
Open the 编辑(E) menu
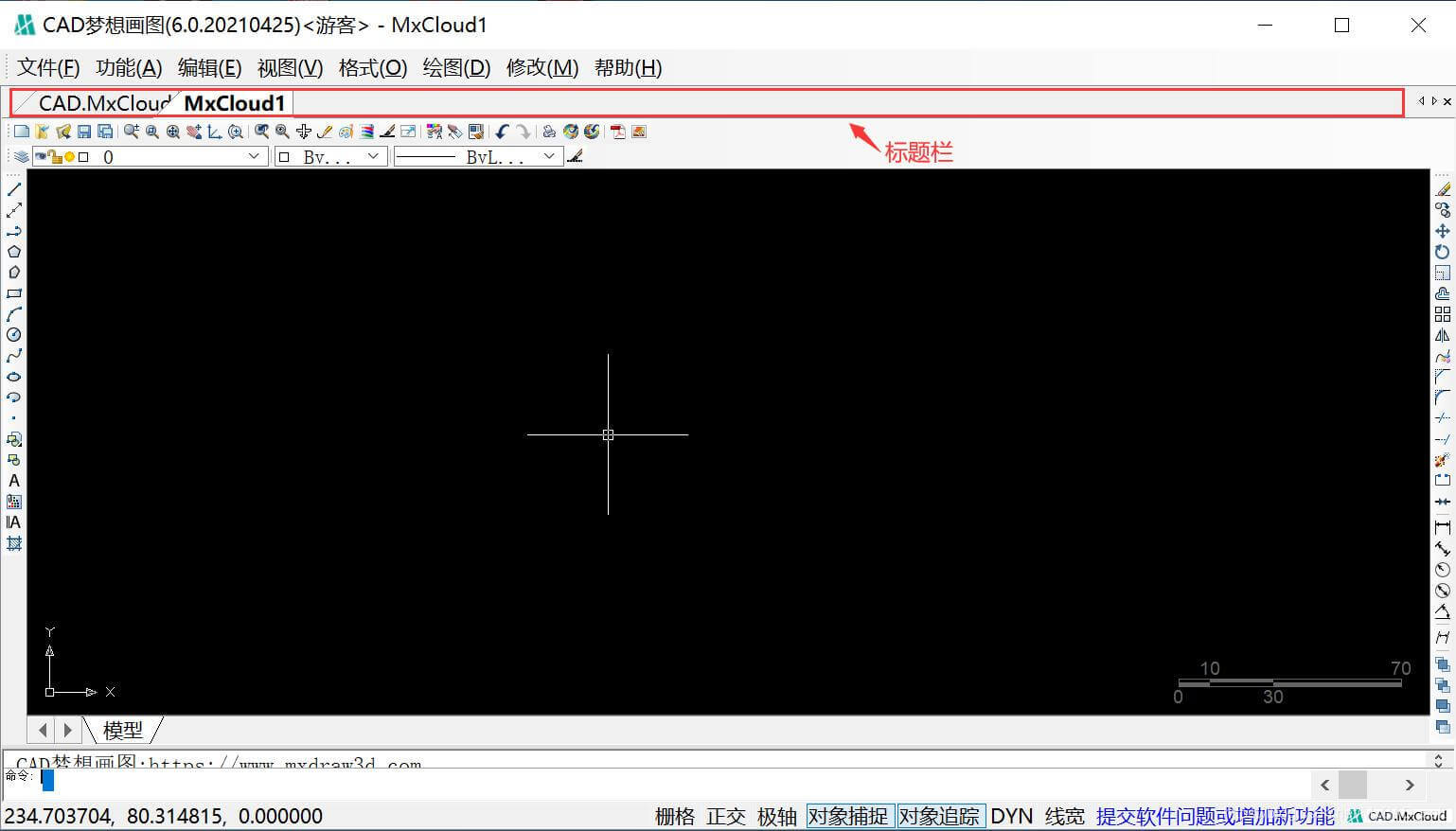209,68
